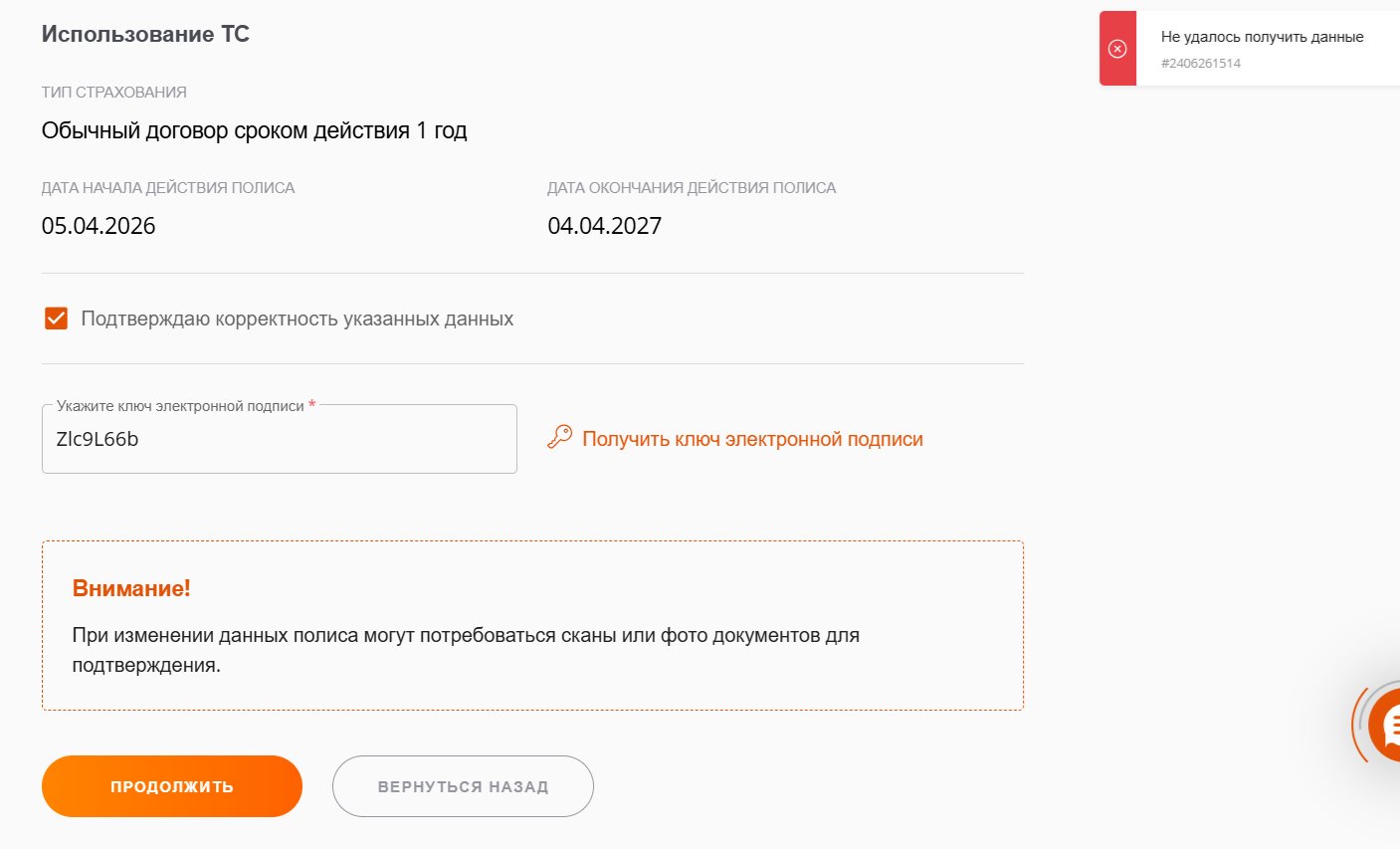
Task: Click the policy start date 05.04.2026
Action: [99, 226]
